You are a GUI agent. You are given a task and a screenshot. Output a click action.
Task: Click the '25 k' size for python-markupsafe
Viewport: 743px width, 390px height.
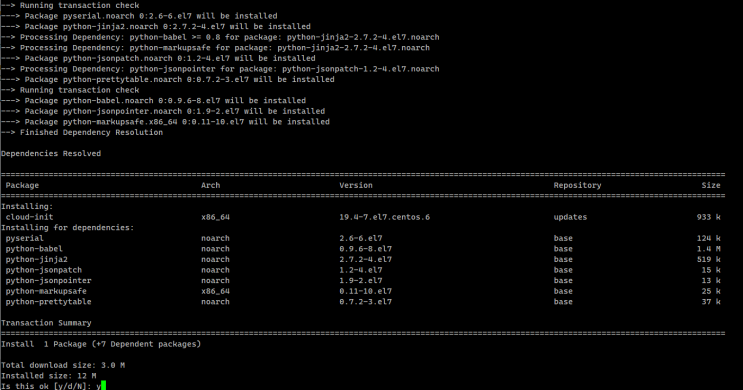pyautogui.click(x=711, y=291)
